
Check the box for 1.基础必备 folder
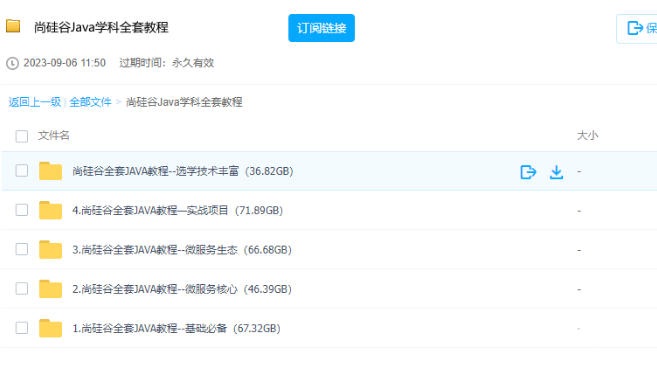22,328
